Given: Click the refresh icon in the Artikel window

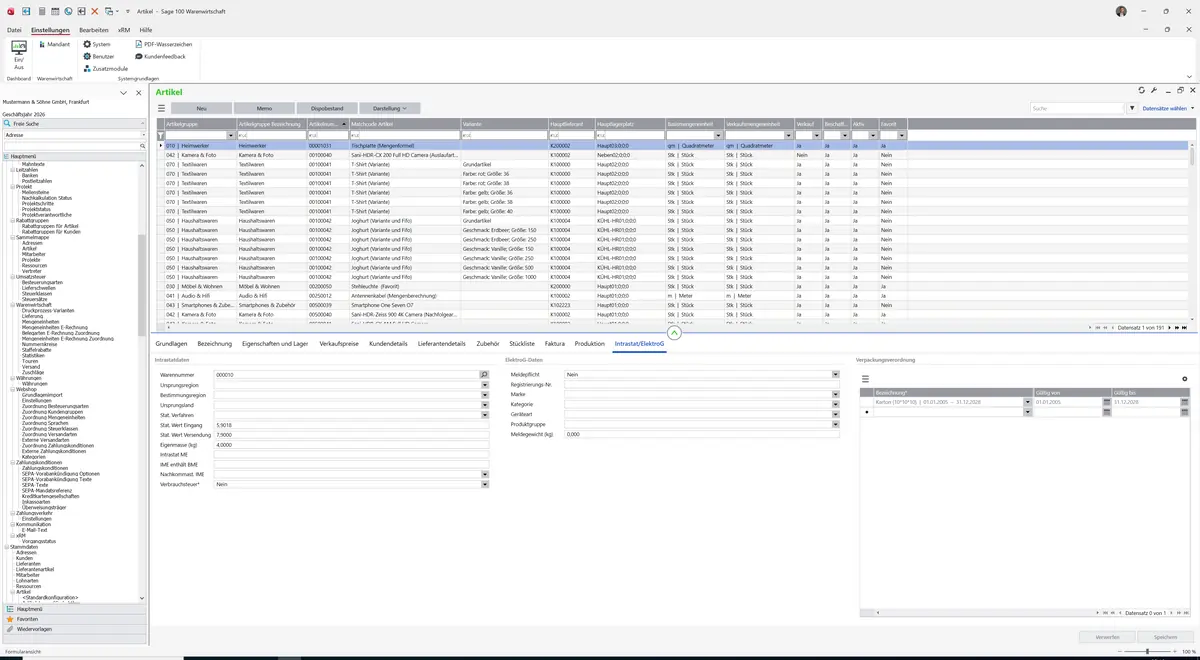Looking at the screenshot, I should [x=1143, y=90].
